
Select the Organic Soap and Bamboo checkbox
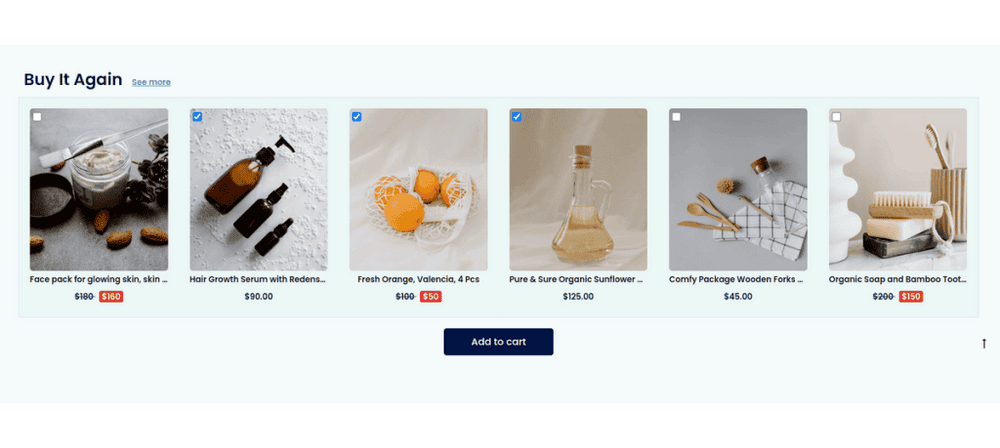click(x=836, y=117)
